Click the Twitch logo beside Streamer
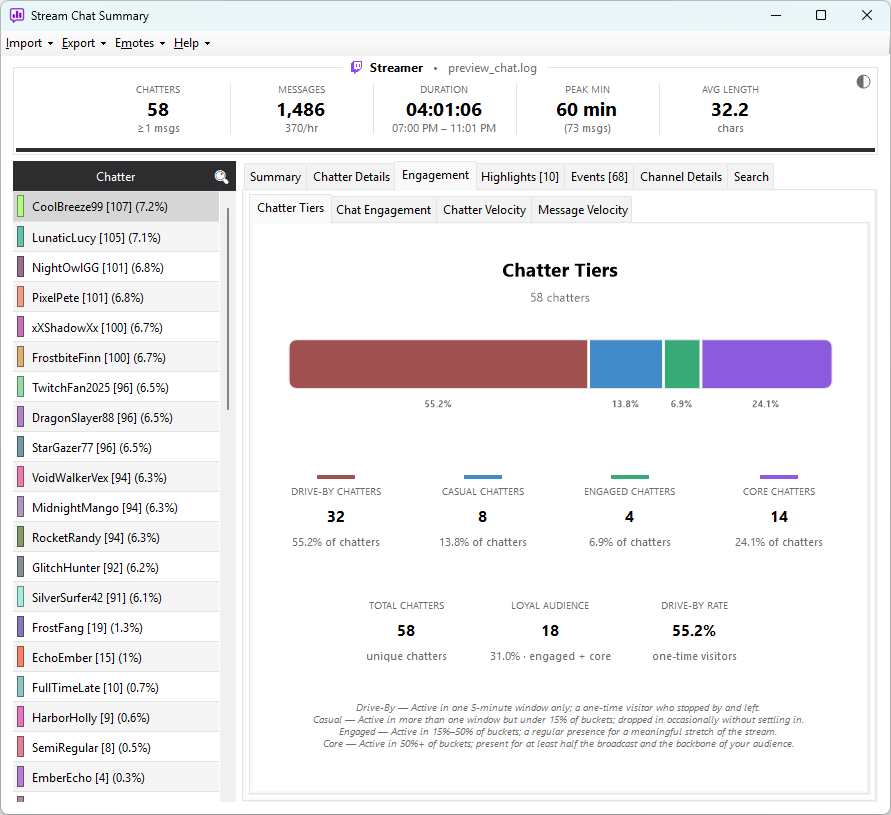This screenshot has height=815, width=891. (x=356, y=68)
